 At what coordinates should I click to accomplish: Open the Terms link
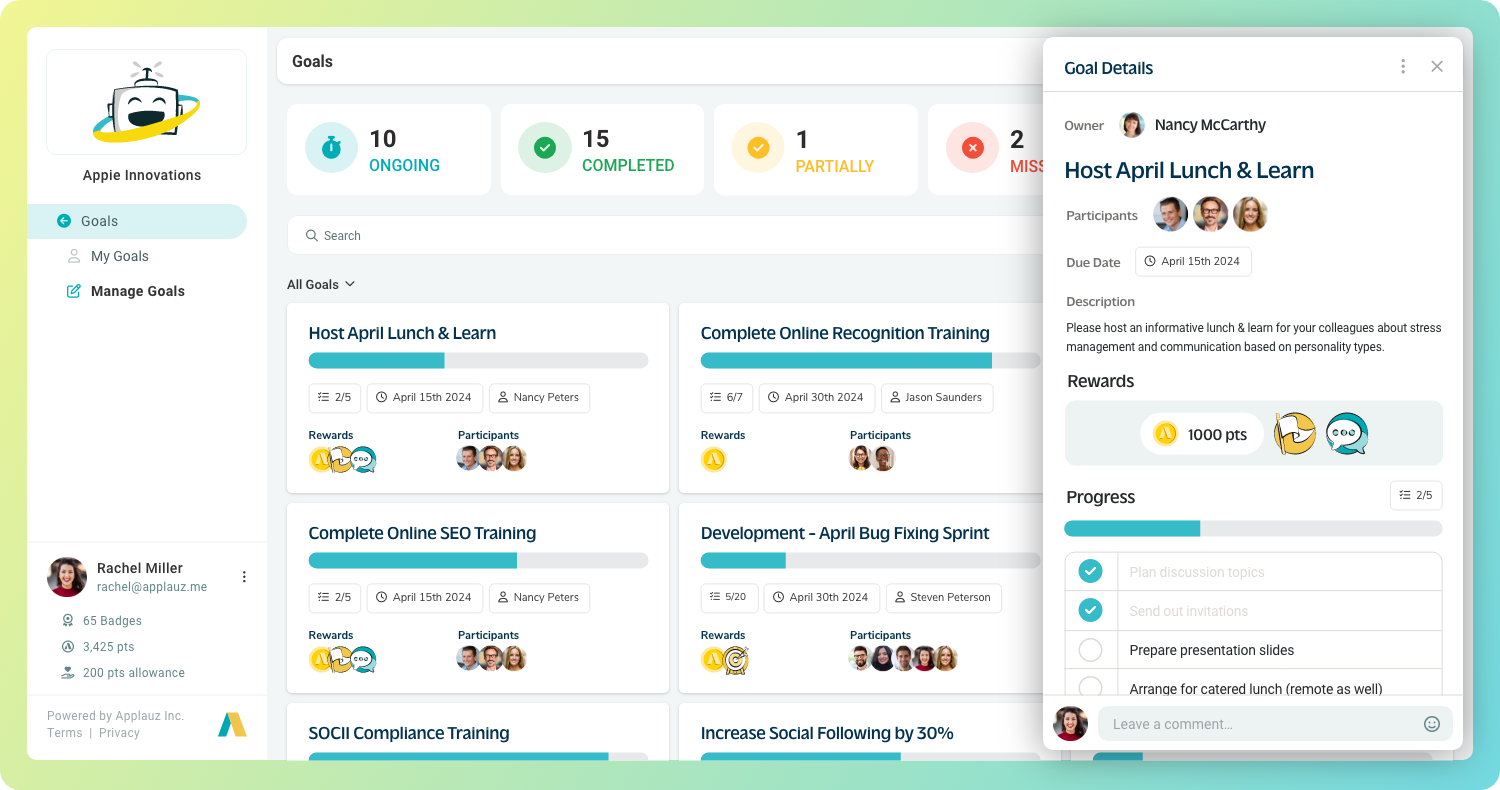click(x=64, y=733)
